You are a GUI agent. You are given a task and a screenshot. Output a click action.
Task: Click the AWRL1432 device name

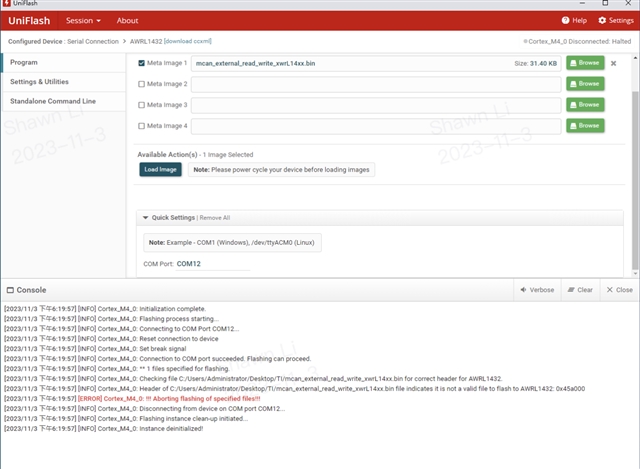pos(146,41)
